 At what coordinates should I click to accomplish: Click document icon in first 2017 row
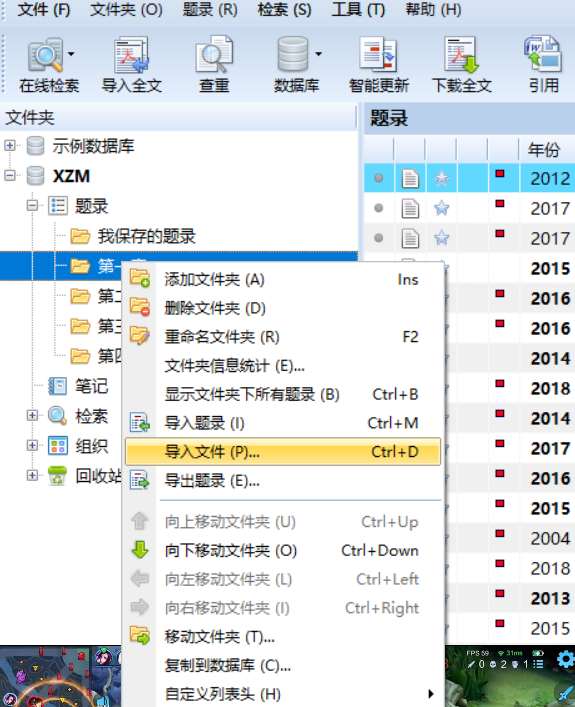click(x=410, y=208)
